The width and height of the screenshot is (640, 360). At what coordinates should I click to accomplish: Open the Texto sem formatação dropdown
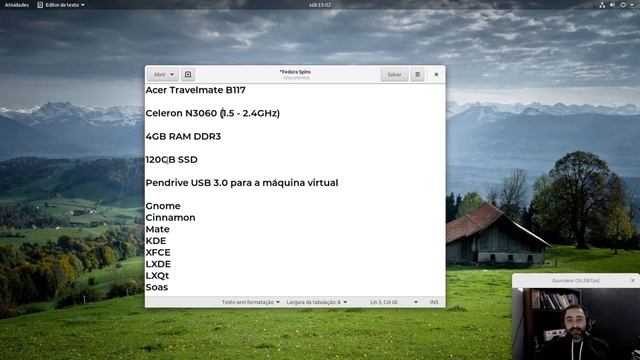[251, 302]
